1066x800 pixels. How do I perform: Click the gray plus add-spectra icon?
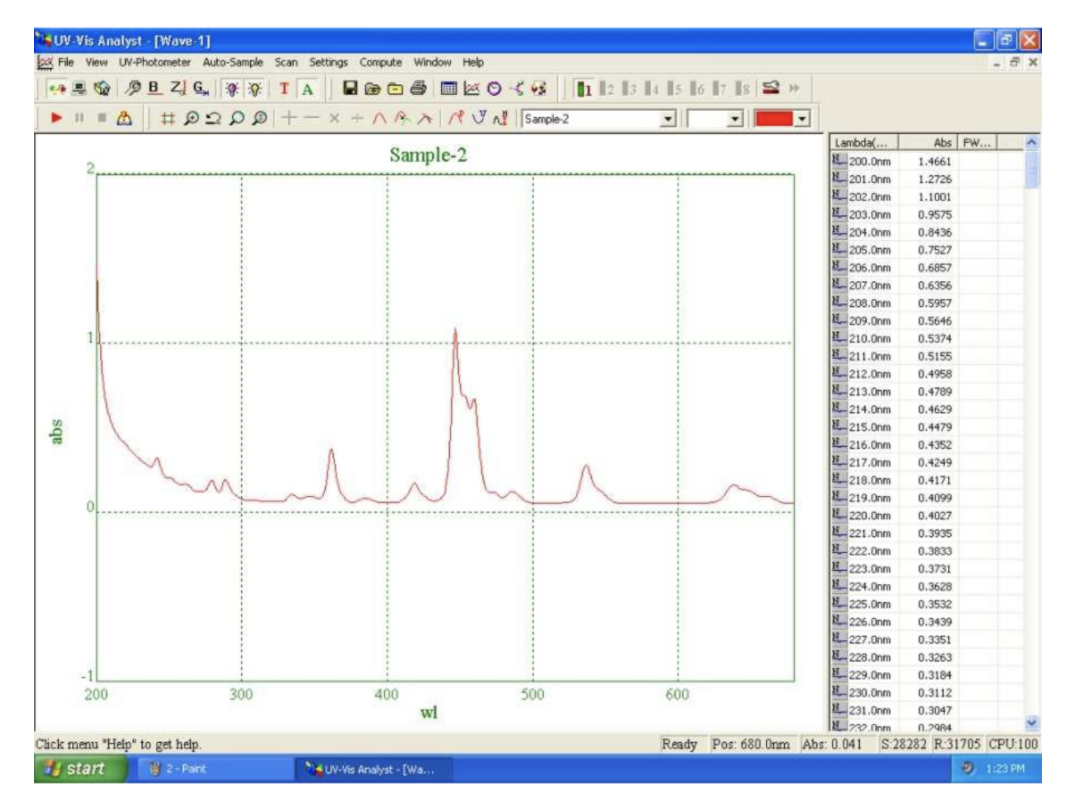(x=289, y=118)
